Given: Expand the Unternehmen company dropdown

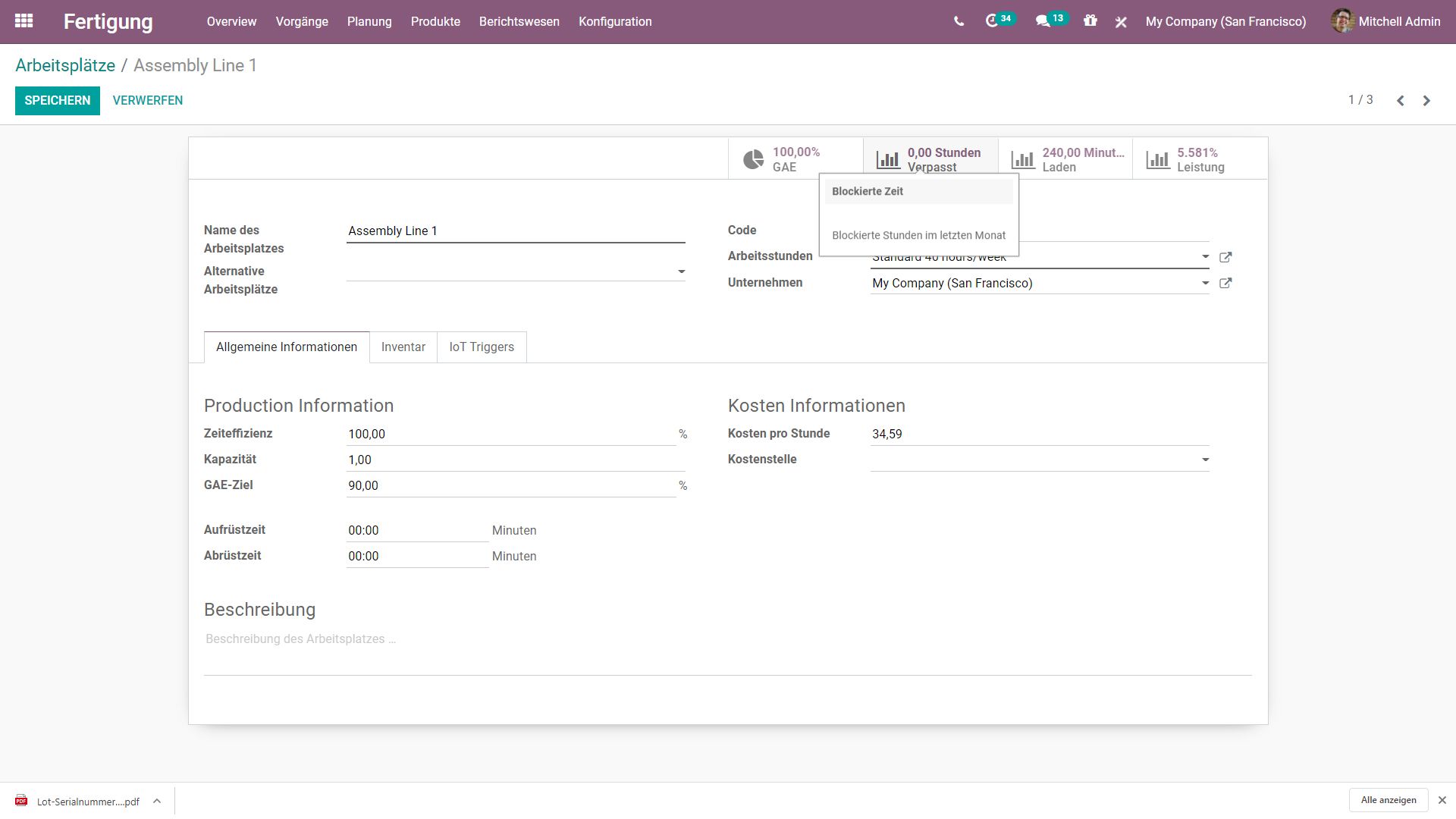Looking at the screenshot, I should (x=1205, y=283).
